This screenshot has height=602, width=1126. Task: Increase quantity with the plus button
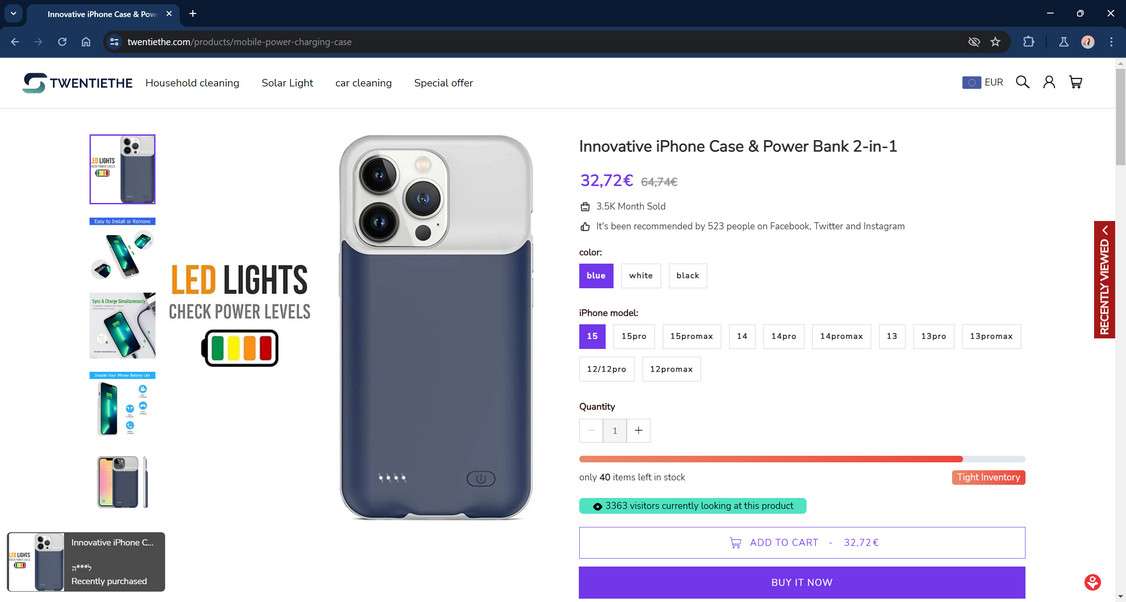(x=638, y=431)
